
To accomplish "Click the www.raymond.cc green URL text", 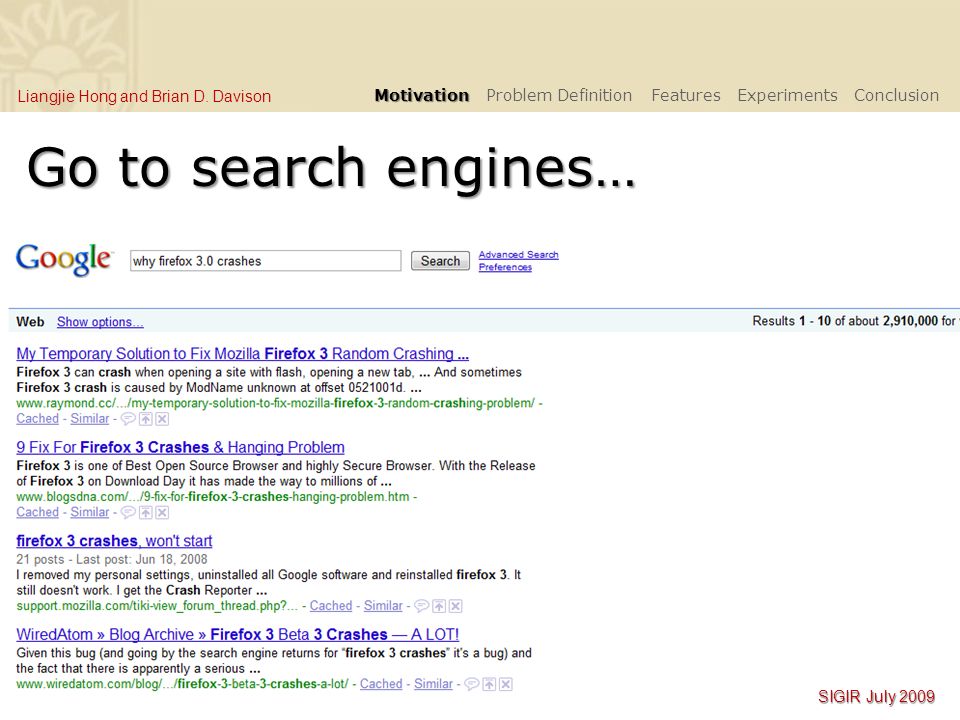I will click(x=276, y=403).
